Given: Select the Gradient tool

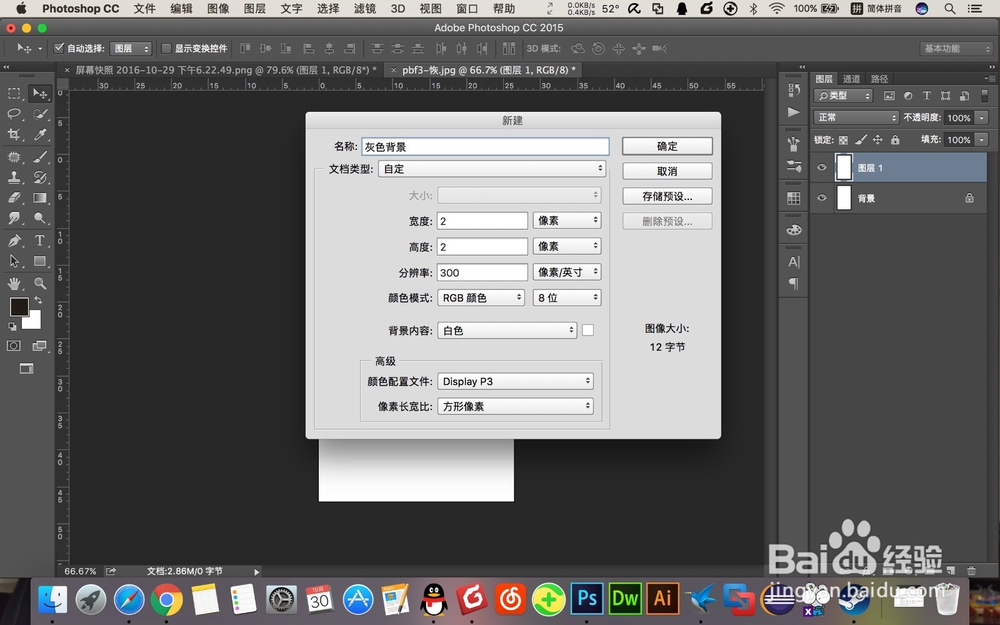Looking at the screenshot, I should (x=40, y=198).
